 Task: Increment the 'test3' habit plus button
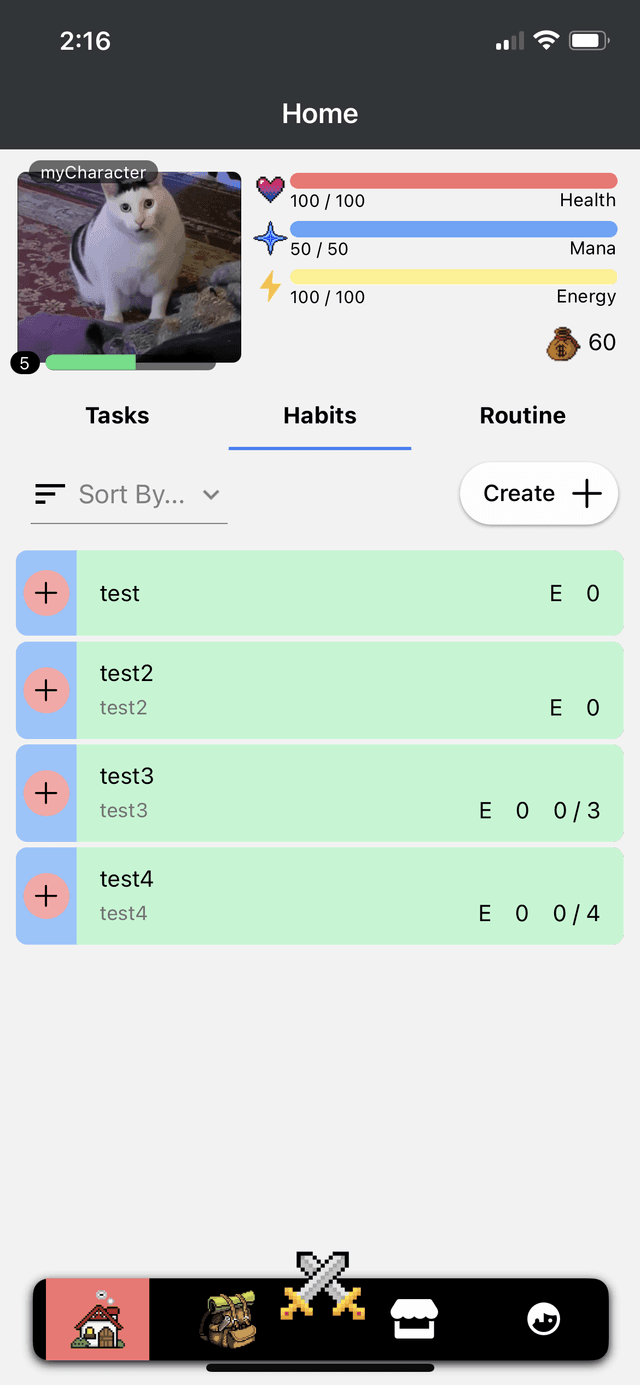tap(46, 793)
